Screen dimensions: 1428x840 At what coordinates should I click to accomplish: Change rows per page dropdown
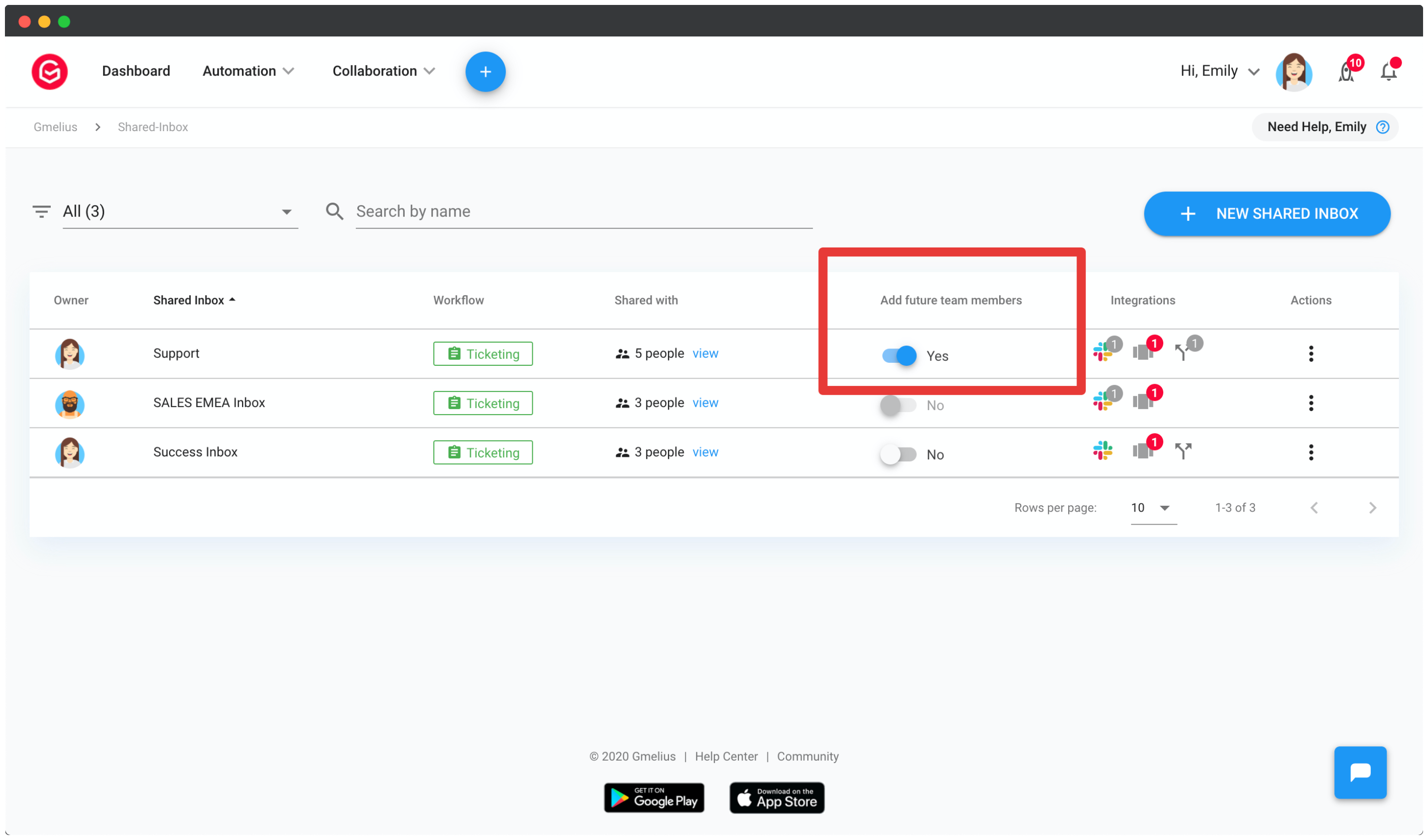click(1153, 508)
